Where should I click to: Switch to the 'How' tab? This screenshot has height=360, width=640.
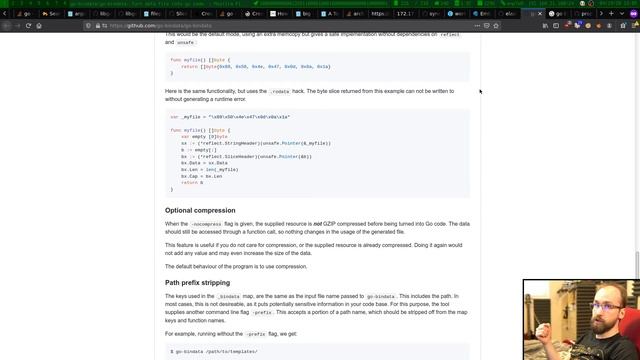click(x=279, y=13)
